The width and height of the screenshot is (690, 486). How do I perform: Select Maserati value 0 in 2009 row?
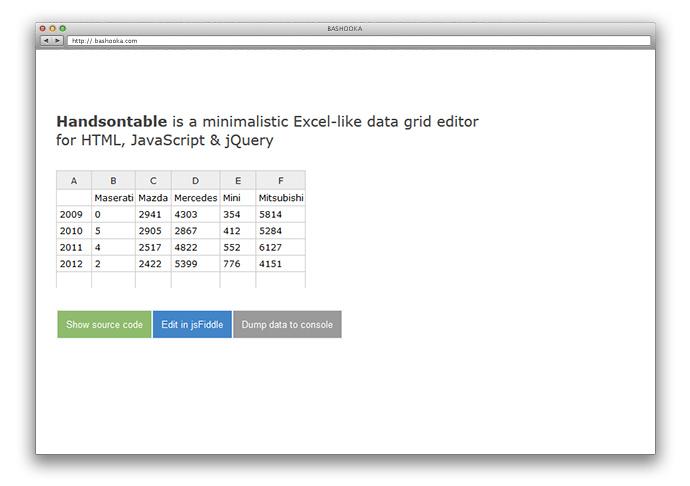click(114, 214)
